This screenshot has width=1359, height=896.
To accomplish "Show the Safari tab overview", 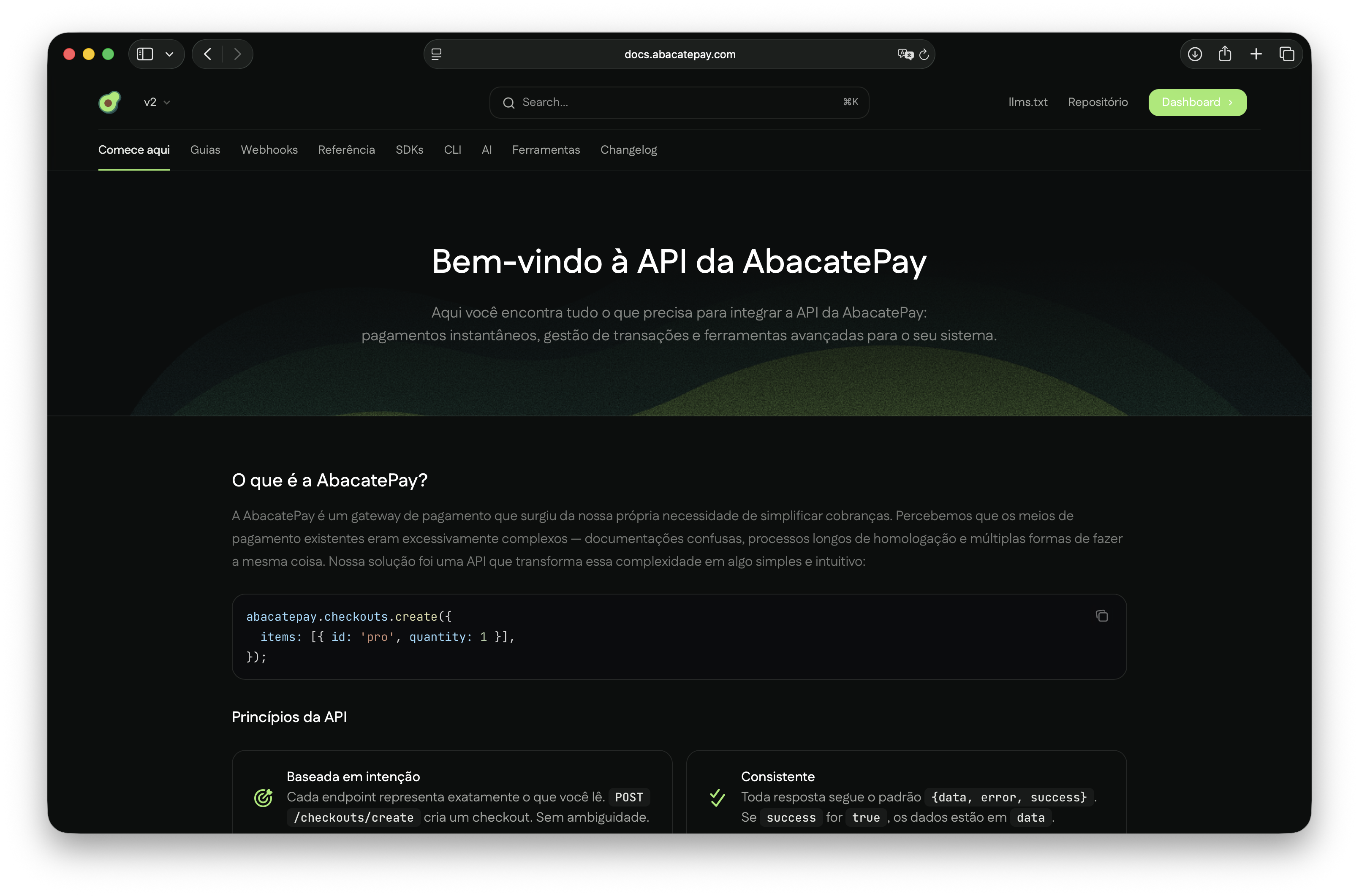I will click(1286, 54).
